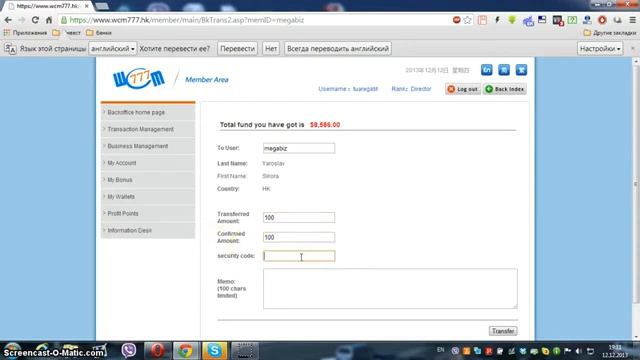Click Всегда переводить английский button
Image resolution: width=640 pixels, height=360 pixels.
tap(338, 49)
